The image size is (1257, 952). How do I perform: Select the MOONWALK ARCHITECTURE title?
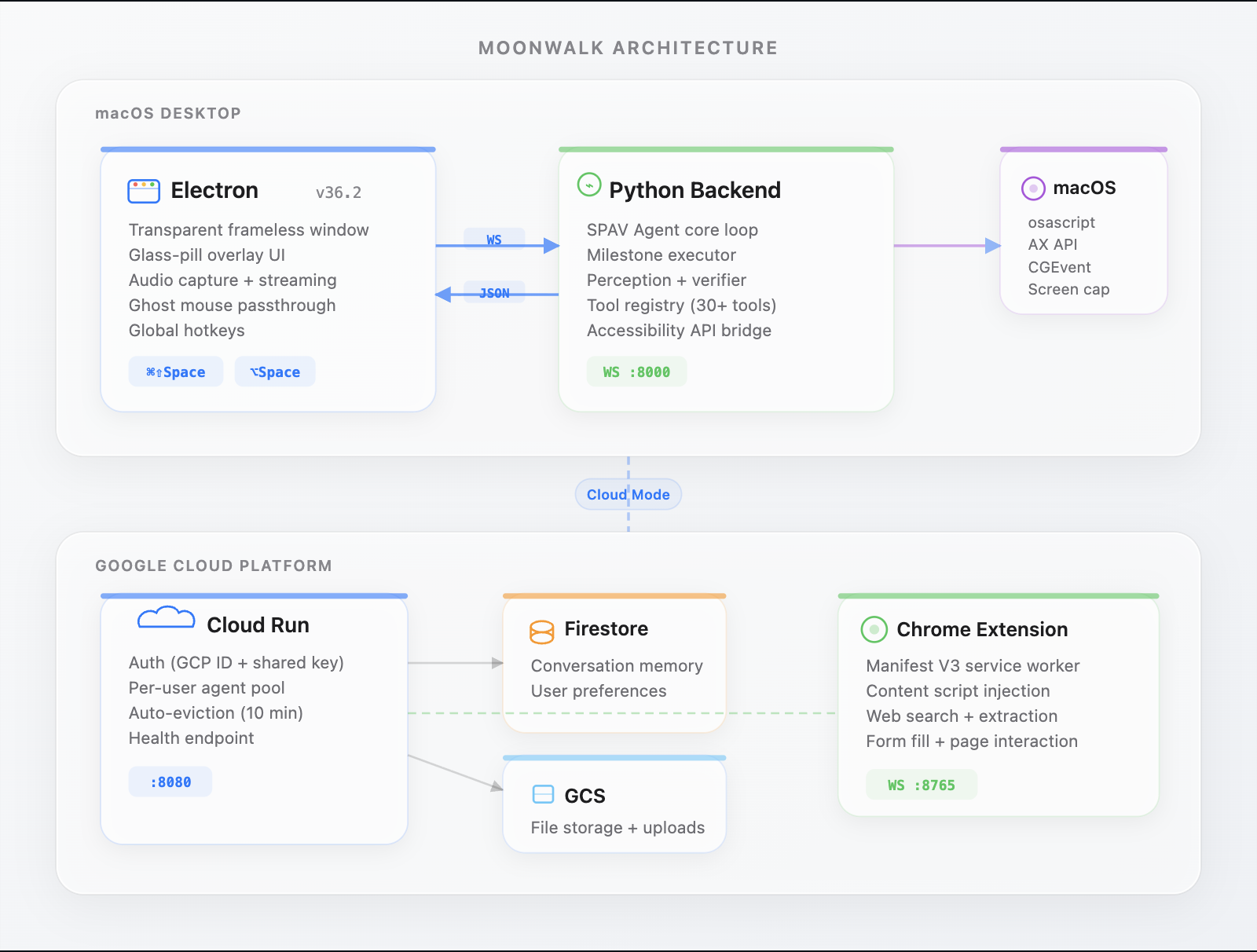(628, 48)
